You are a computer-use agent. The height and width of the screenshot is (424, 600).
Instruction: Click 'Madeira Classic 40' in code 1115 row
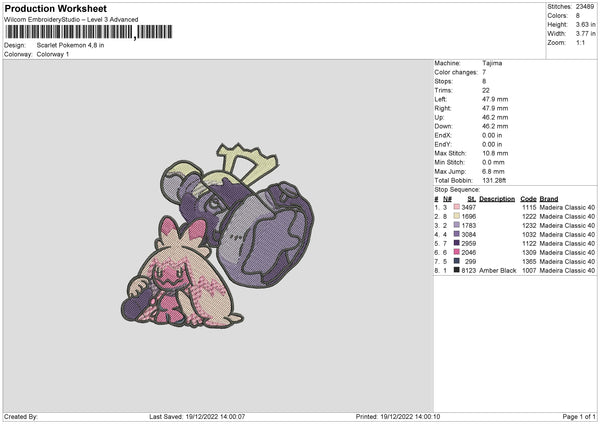pos(567,207)
